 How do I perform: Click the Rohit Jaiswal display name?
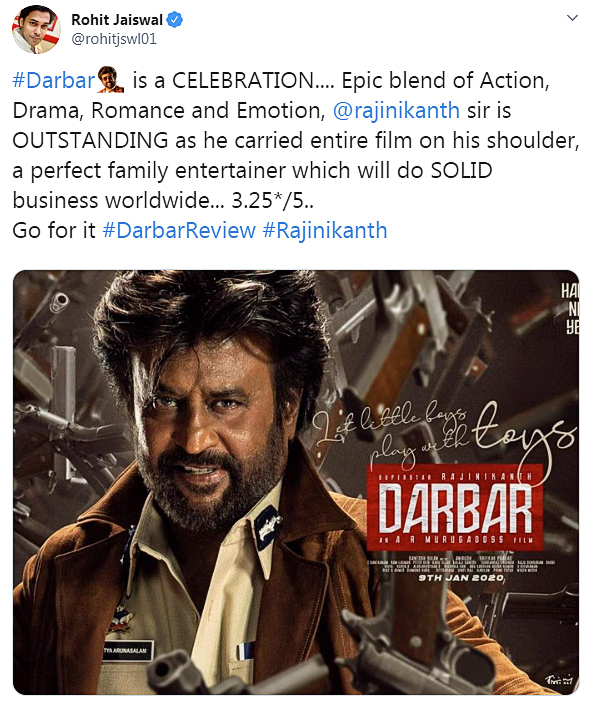tap(117, 20)
